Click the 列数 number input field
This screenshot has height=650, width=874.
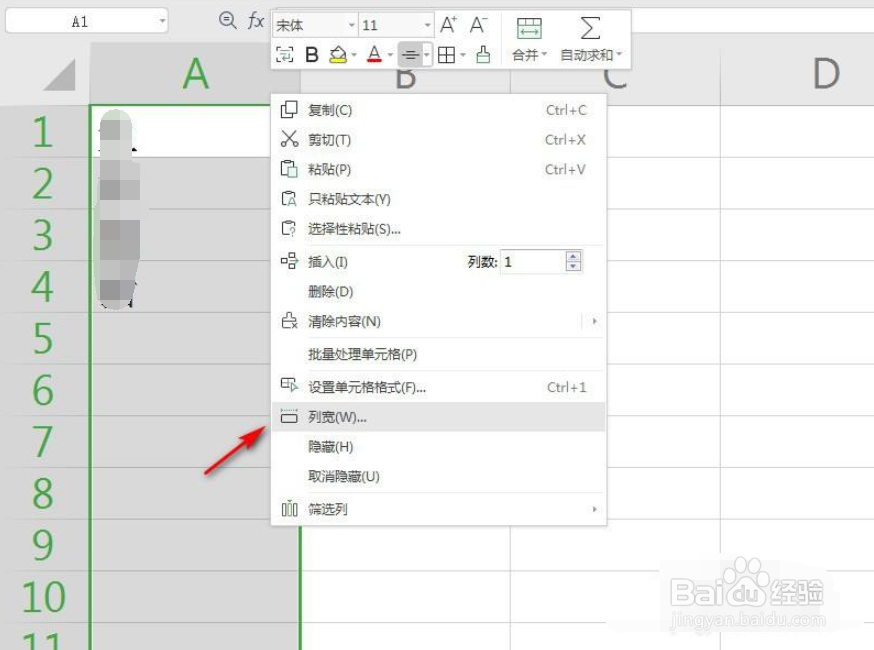tap(533, 261)
